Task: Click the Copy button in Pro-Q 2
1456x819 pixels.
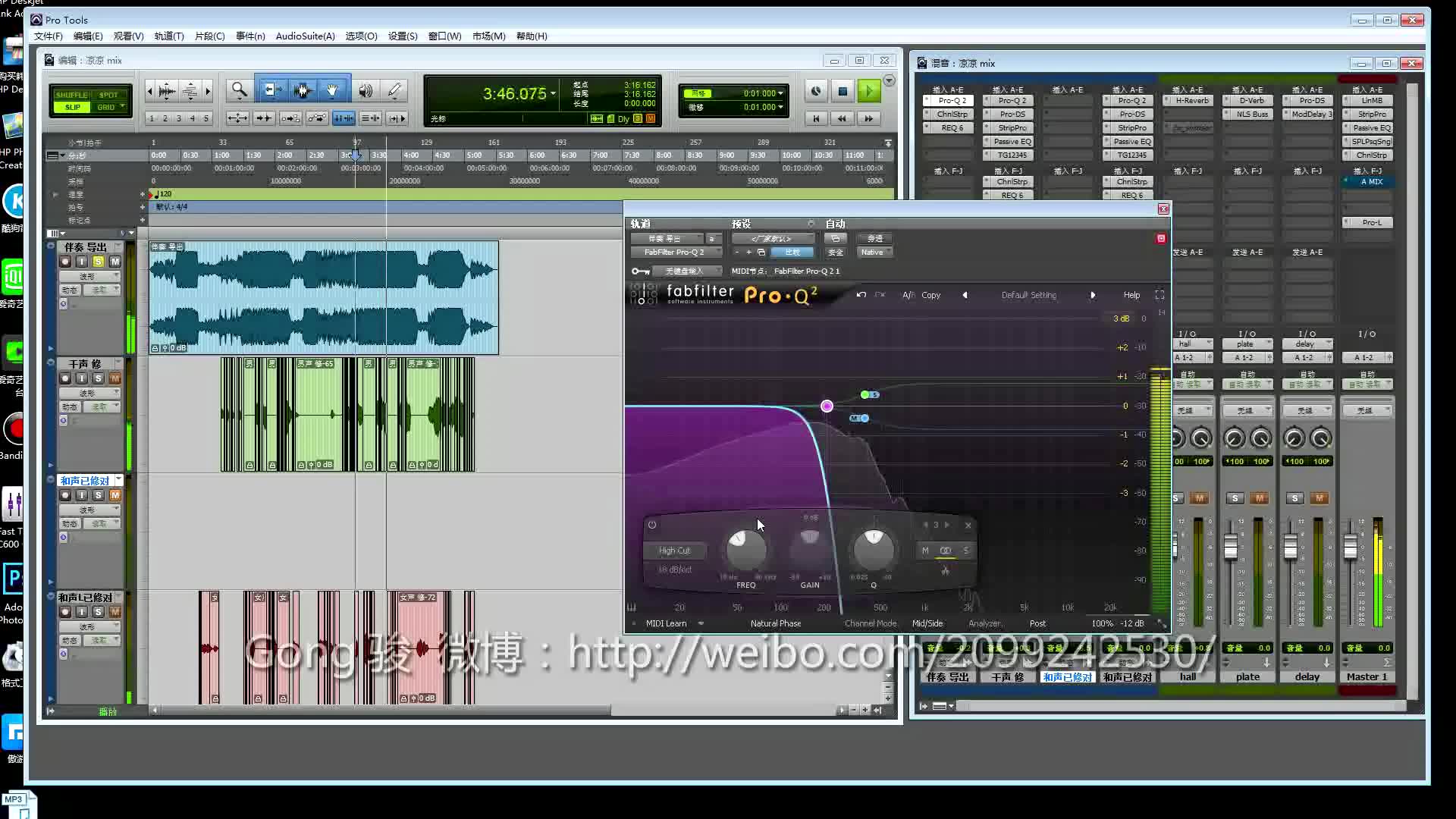Action: click(x=930, y=295)
